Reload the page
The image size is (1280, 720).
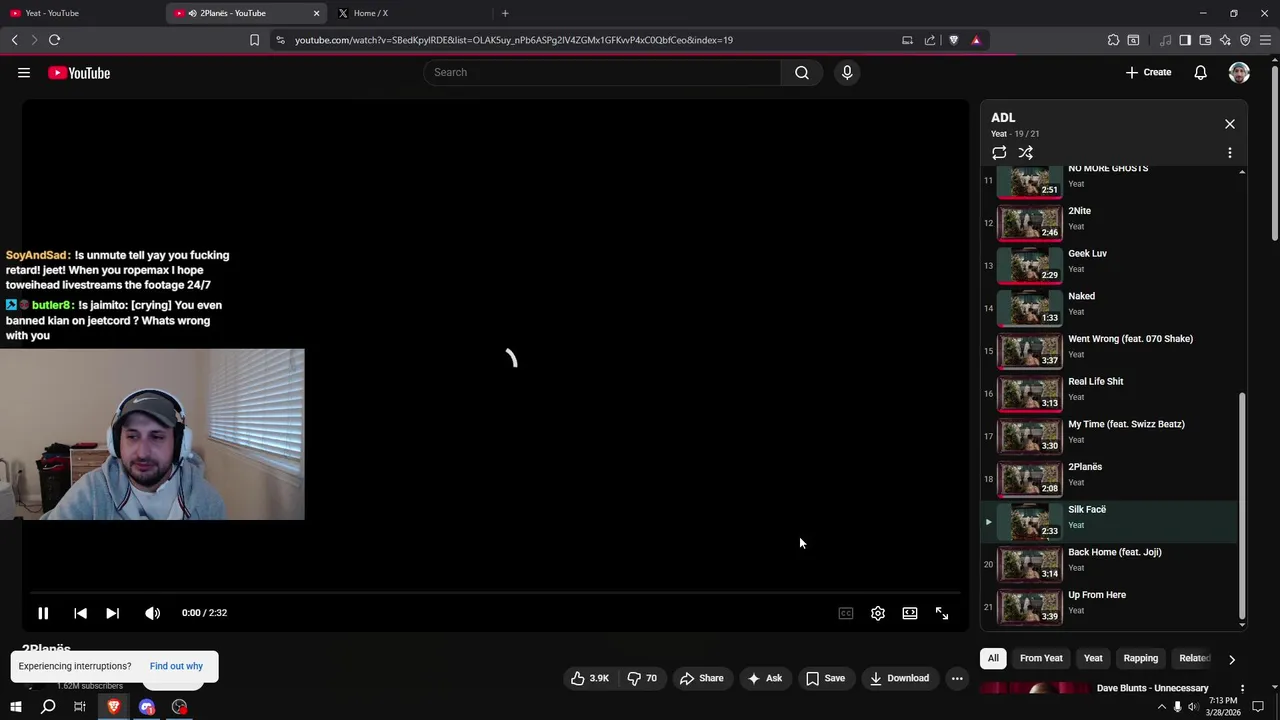click(x=54, y=40)
